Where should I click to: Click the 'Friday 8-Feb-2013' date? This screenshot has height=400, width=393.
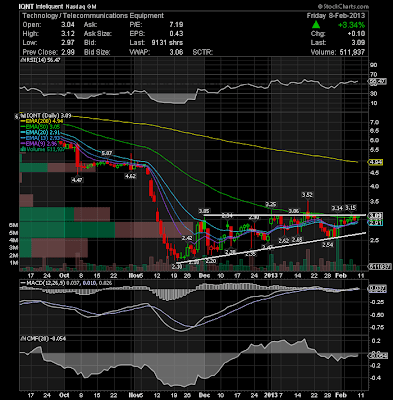[336, 15]
